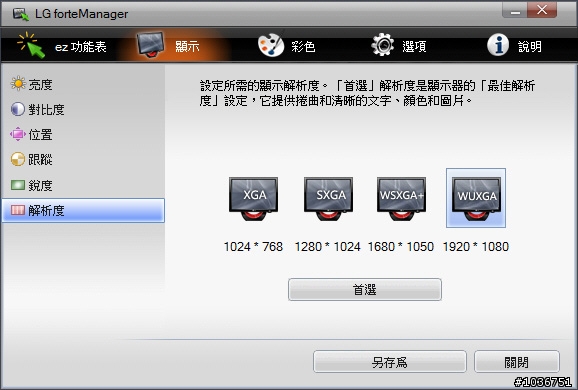The height and width of the screenshot is (390, 578).
Task: Click the 1920 * 1080 label
Action: pos(476,247)
